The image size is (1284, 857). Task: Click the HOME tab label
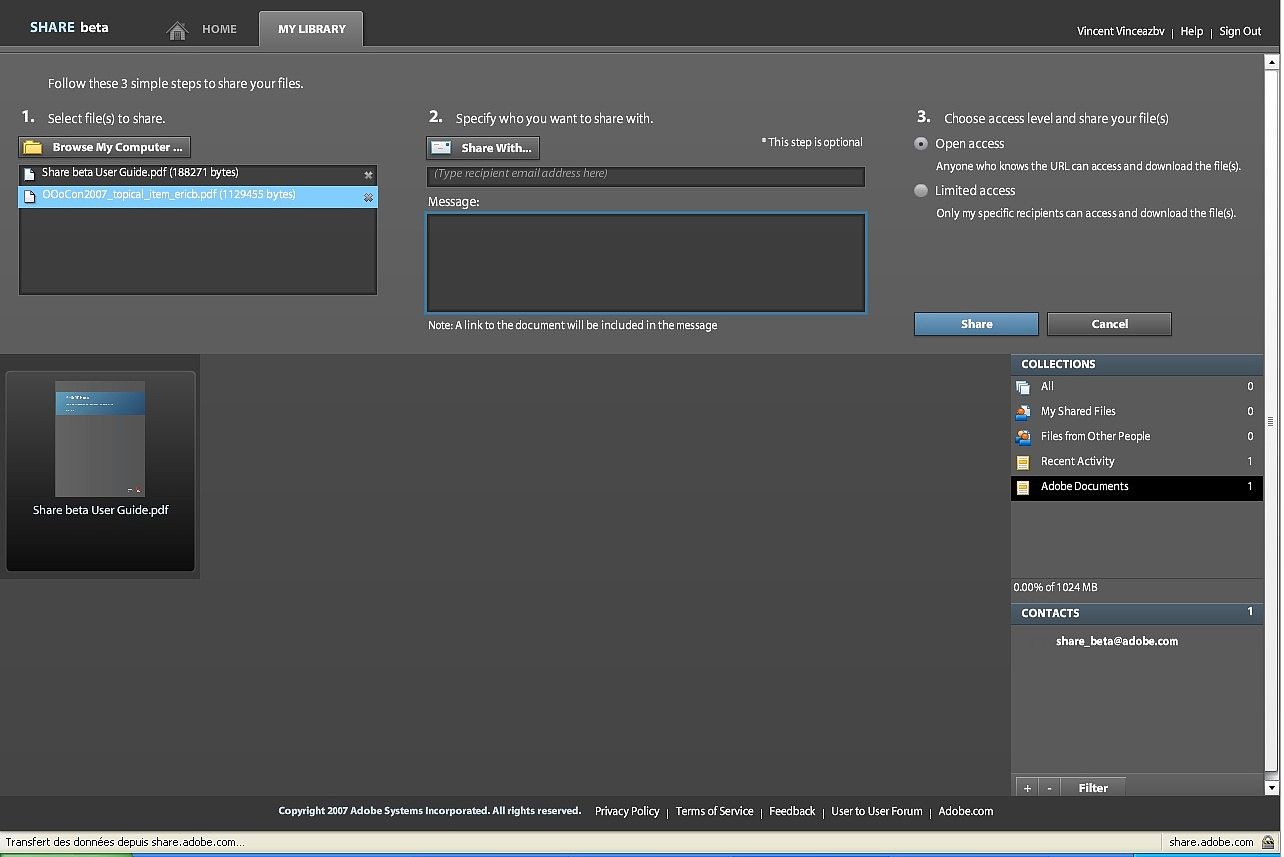219,29
